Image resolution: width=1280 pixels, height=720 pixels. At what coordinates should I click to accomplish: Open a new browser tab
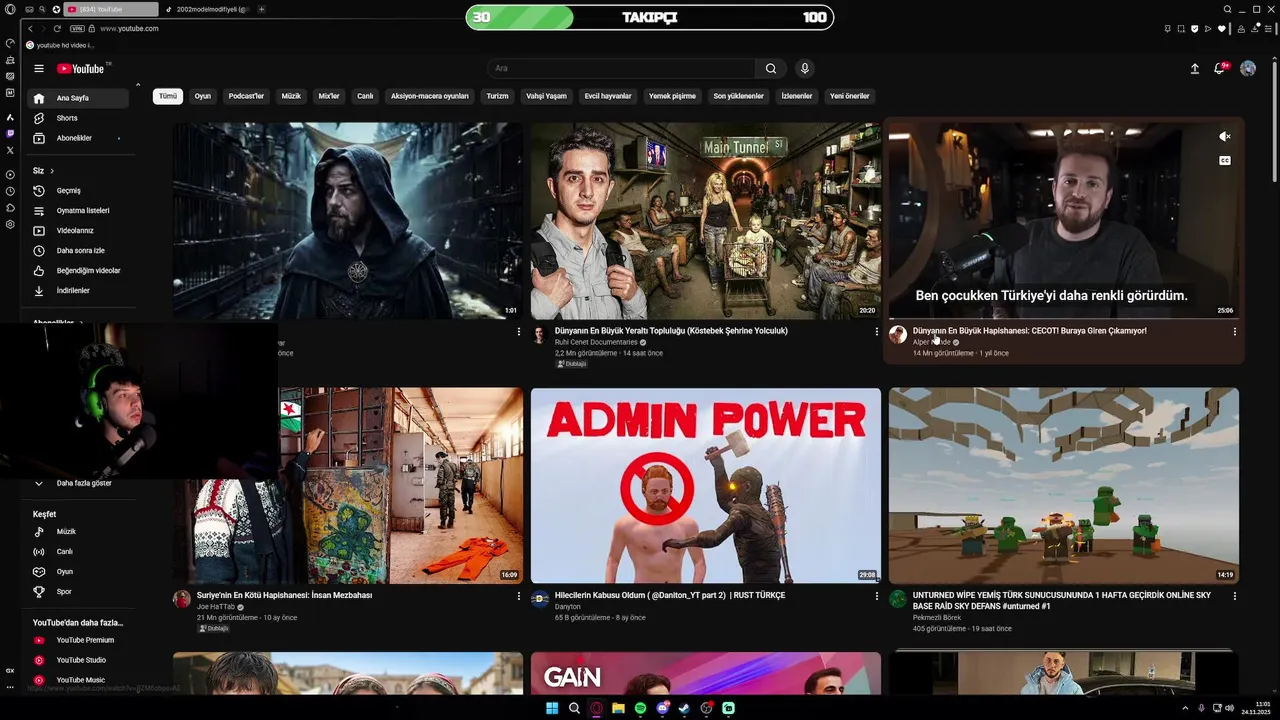click(x=262, y=9)
